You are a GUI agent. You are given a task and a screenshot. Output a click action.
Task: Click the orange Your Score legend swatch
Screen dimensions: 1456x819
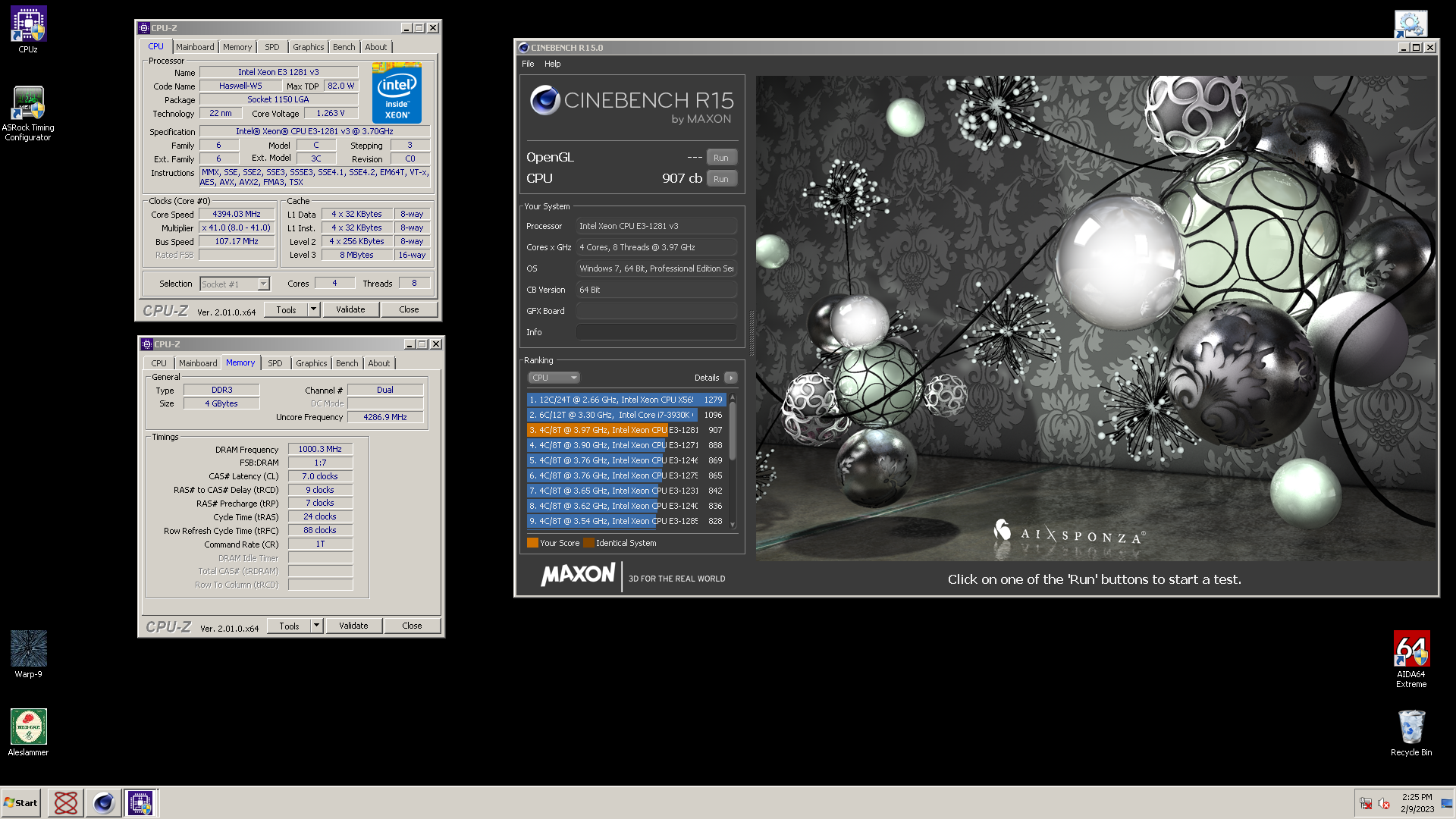(532, 543)
